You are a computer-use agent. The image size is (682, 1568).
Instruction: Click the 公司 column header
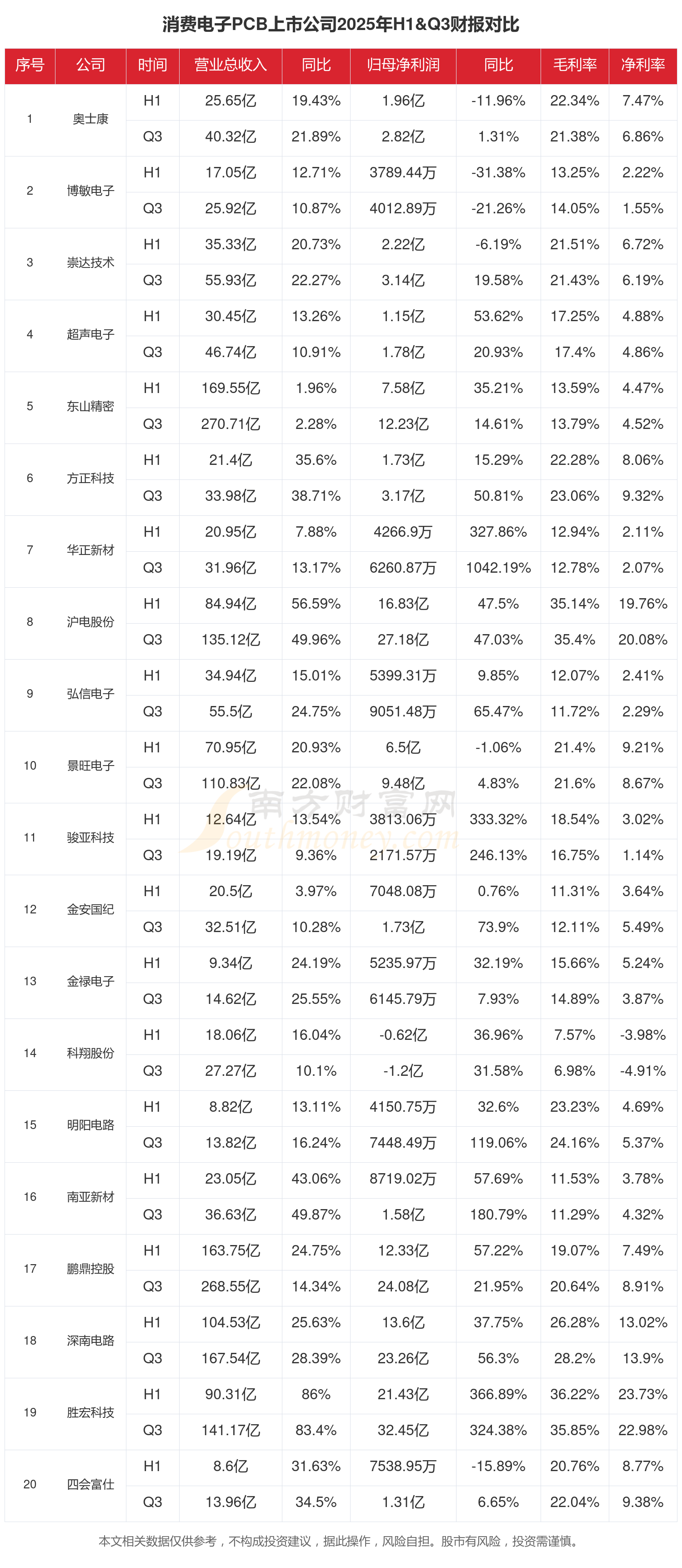coord(90,65)
